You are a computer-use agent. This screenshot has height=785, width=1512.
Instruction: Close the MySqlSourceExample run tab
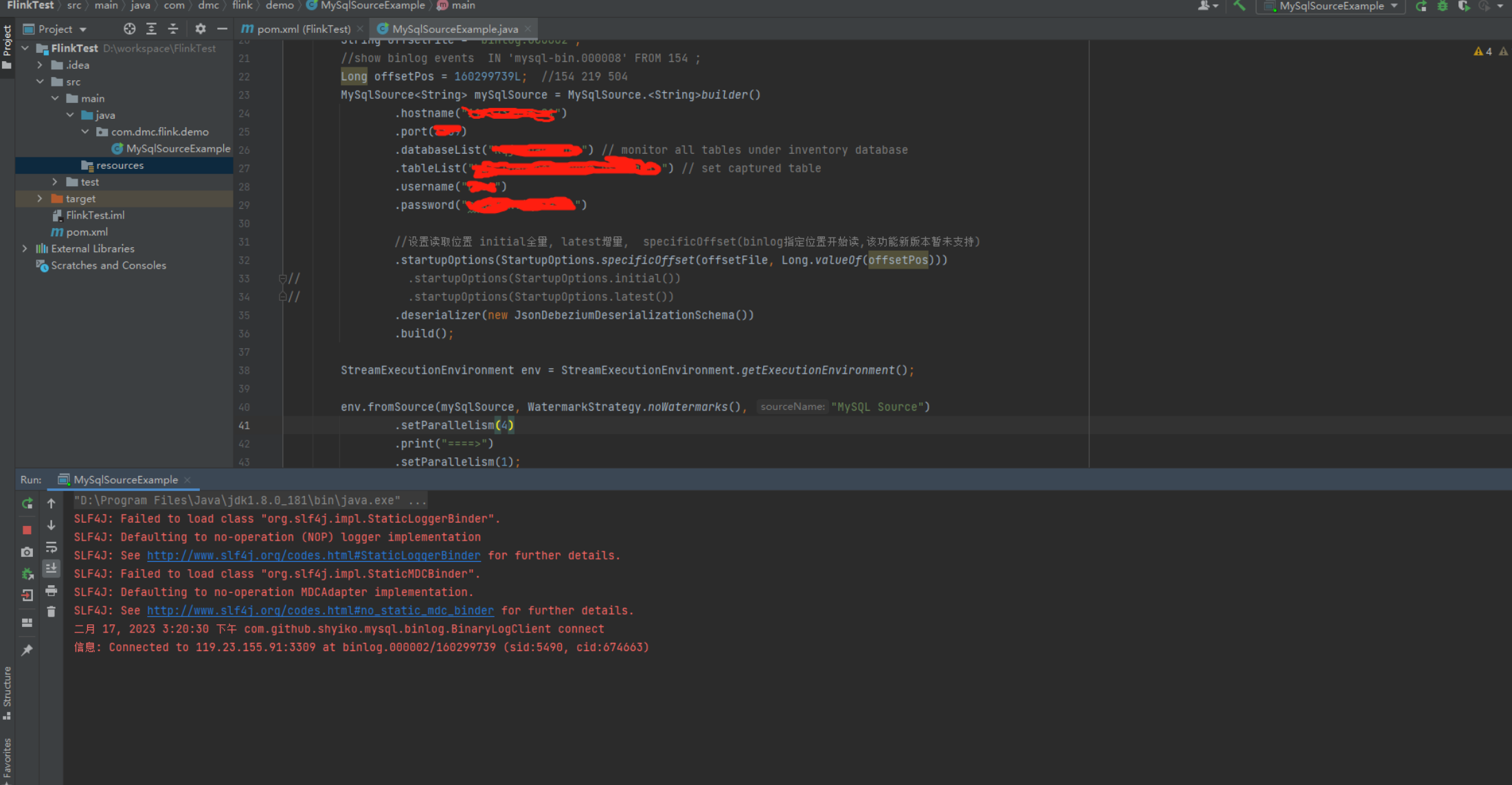[x=187, y=480]
